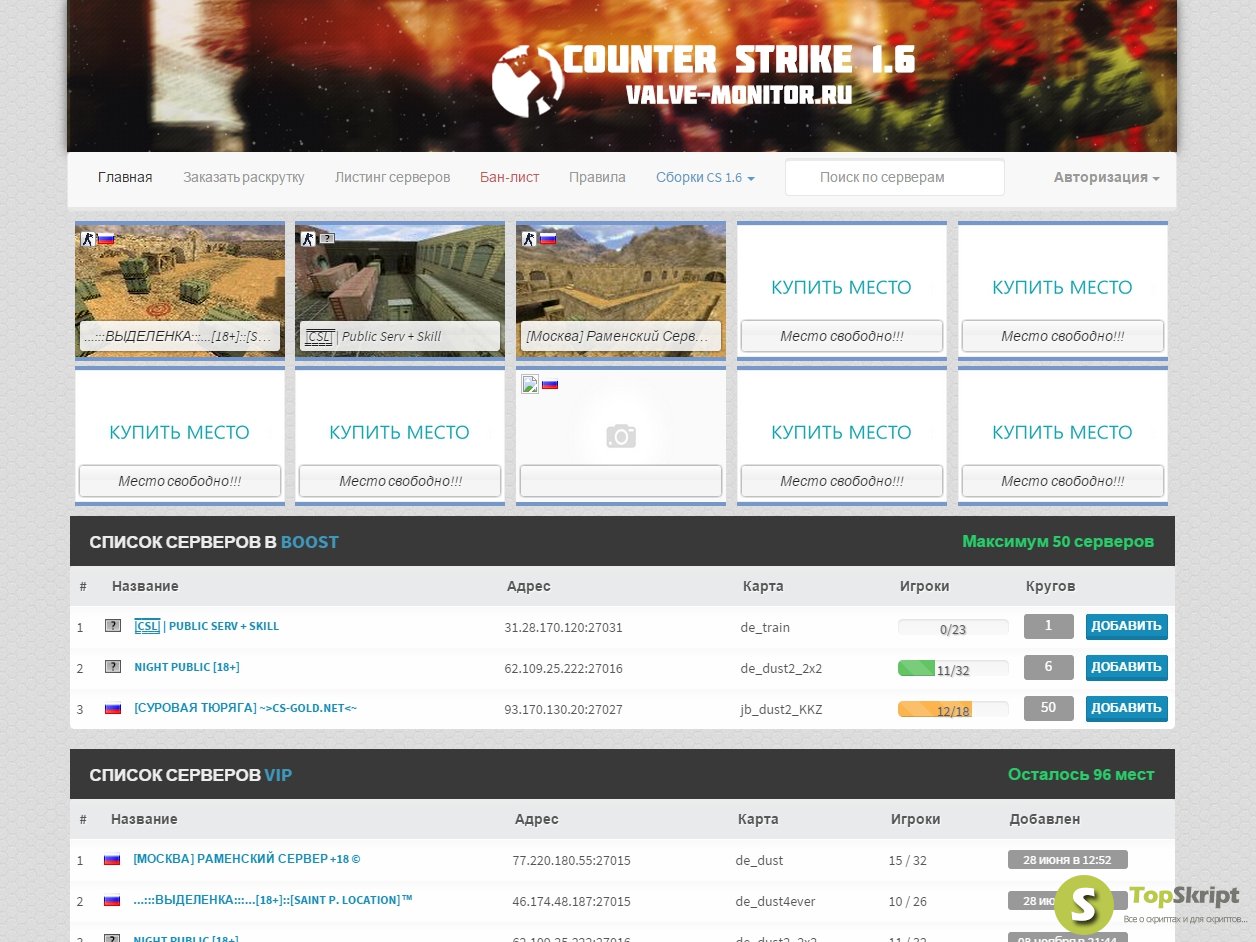Click the Russian flag beside МОСКВА РАМЕНСКИЙ СЕРВЕР in VIP

[112, 859]
